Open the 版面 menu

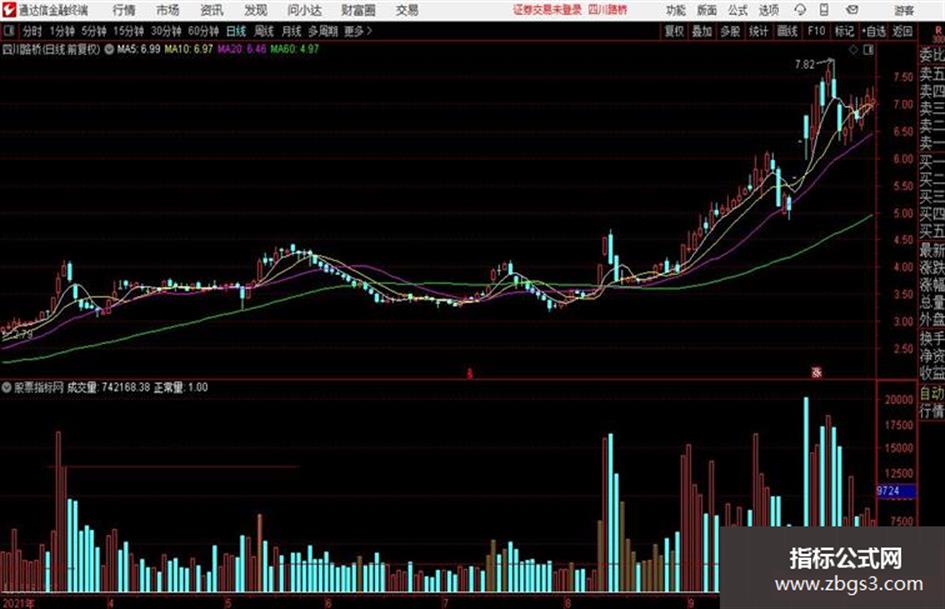[707, 10]
